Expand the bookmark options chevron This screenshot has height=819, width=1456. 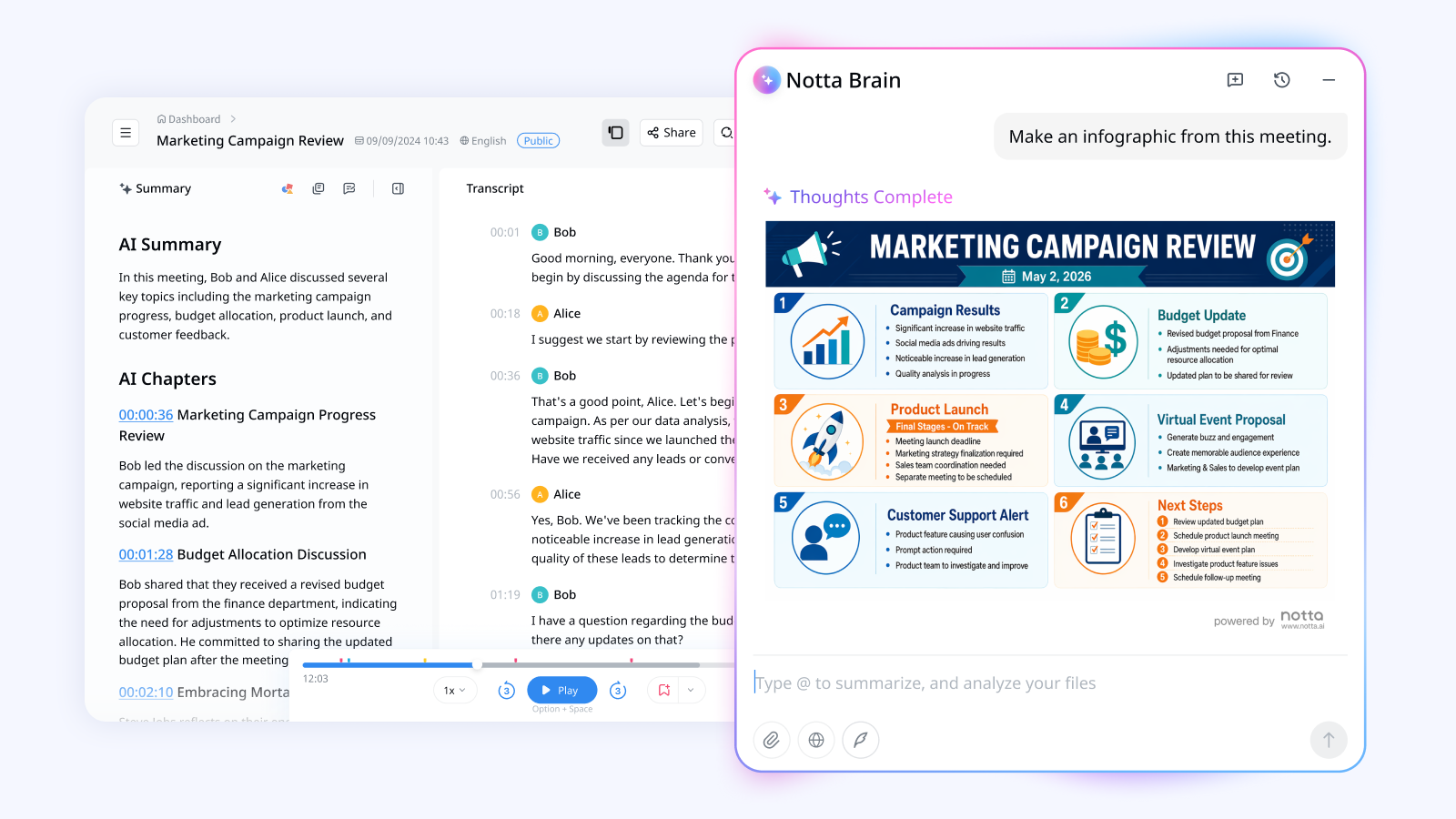[x=691, y=691]
